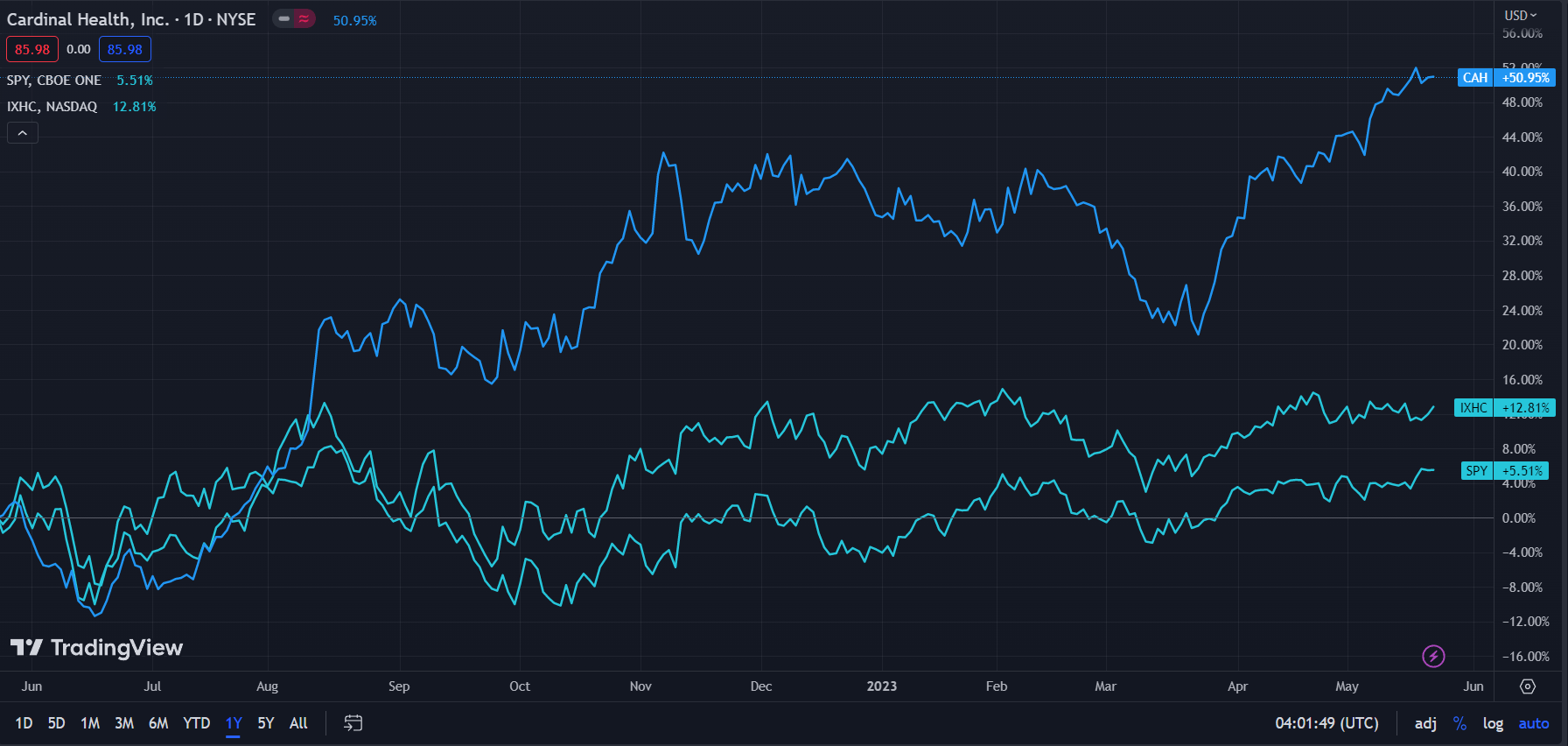Open the chart settings gear icon
Viewport: 1568px width, 746px height.
[1528, 686]
